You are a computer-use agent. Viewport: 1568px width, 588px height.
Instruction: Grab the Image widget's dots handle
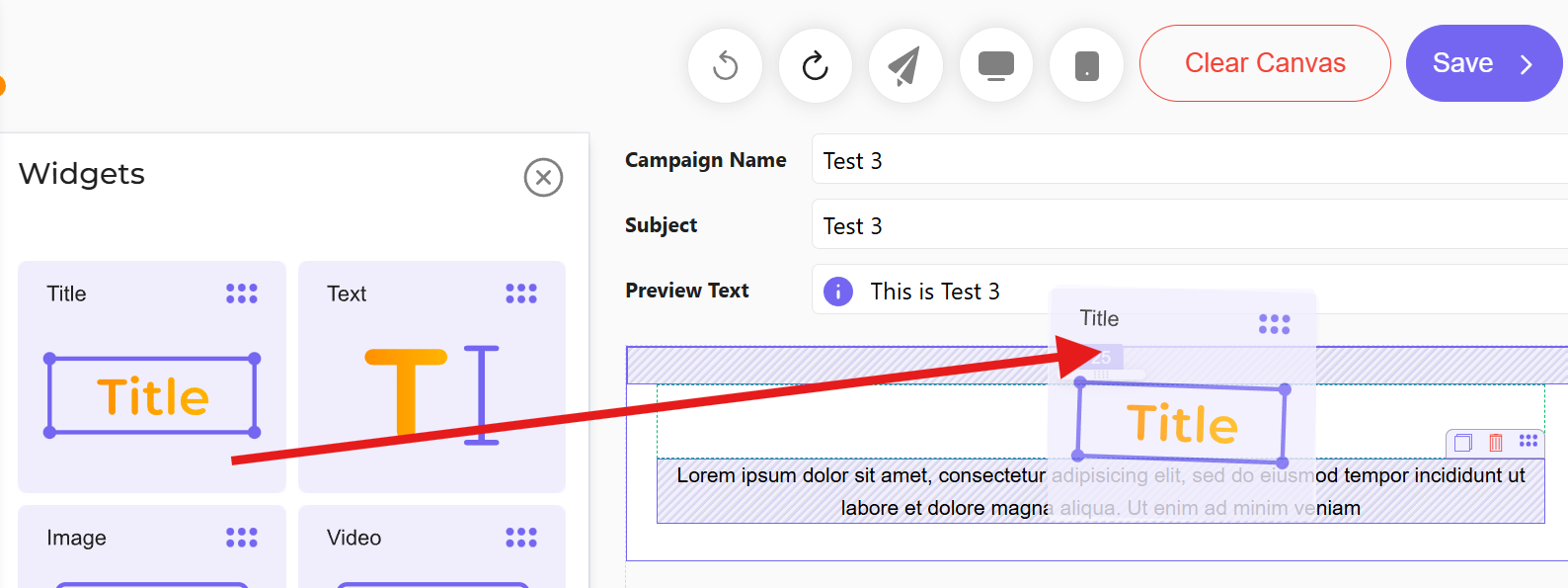click(241, 538)
